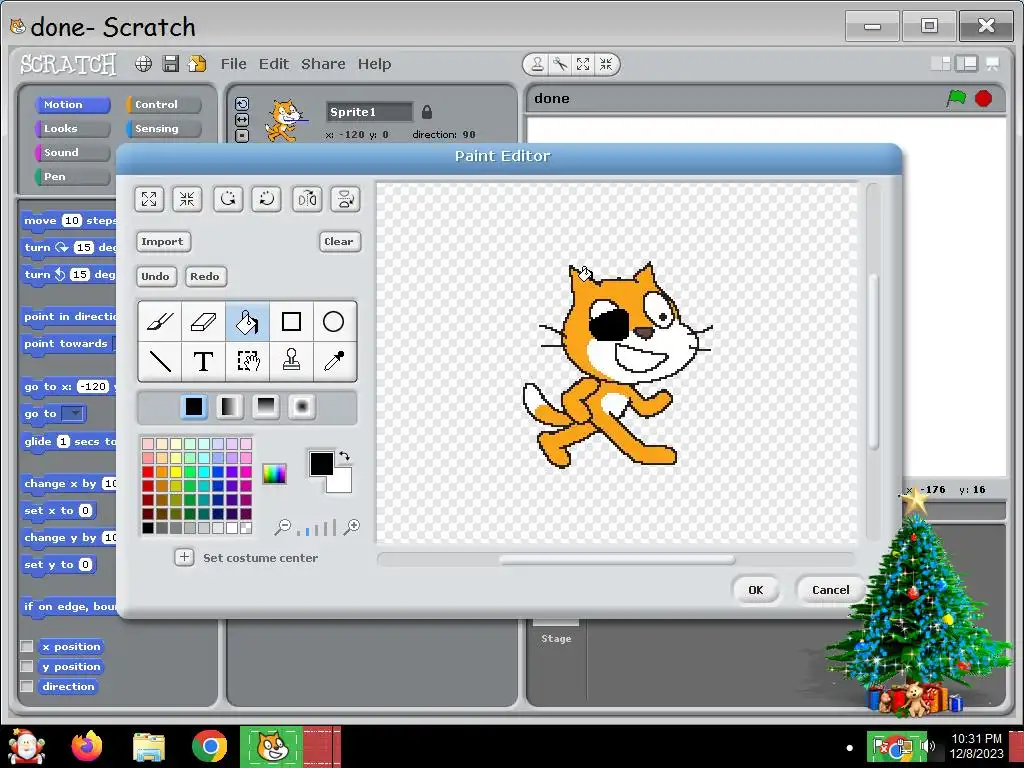Toggle the sprite lock icon
This screenshot has width=1024, height=768.
[x=426, y=112]
